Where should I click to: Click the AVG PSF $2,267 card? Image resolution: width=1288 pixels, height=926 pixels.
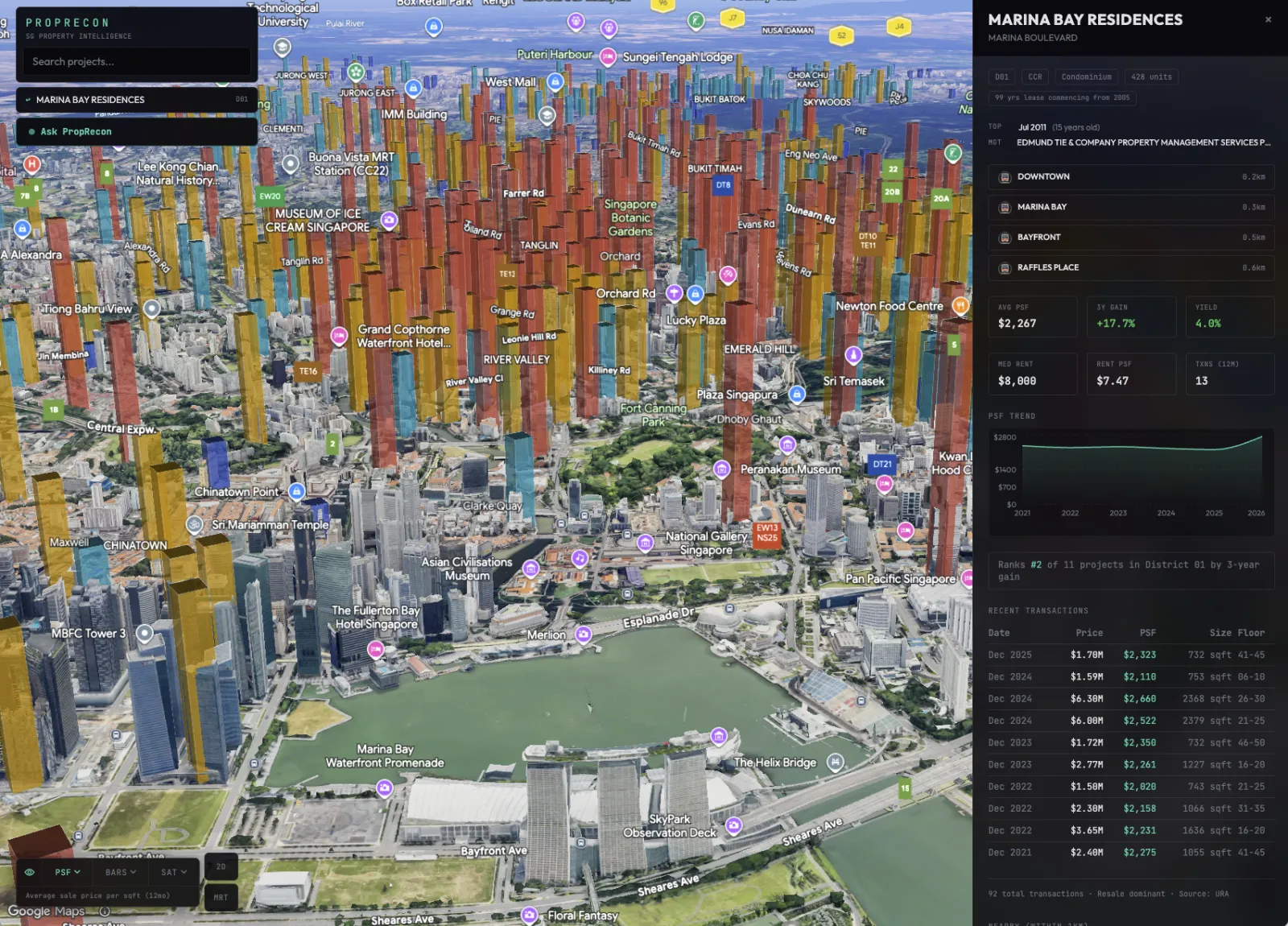pos(1033,316)
